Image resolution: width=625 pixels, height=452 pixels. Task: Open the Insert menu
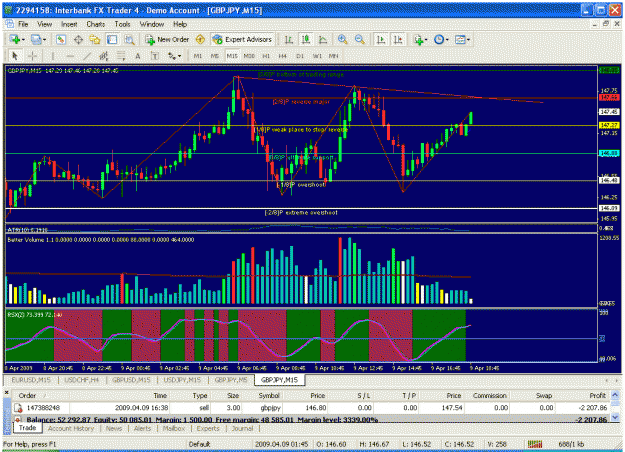pos(69,24)
